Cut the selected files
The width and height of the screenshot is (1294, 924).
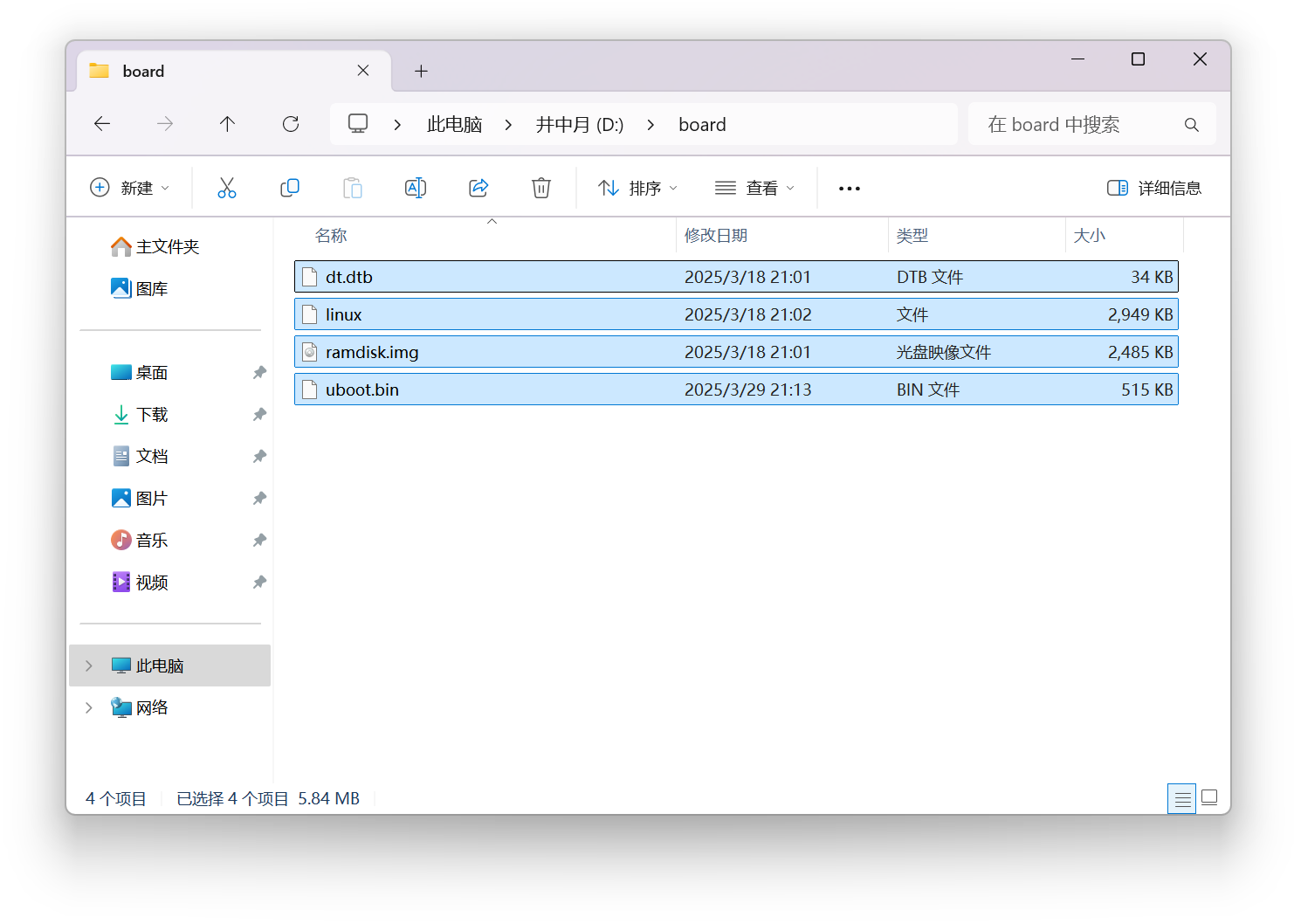(x=227, y=187)
